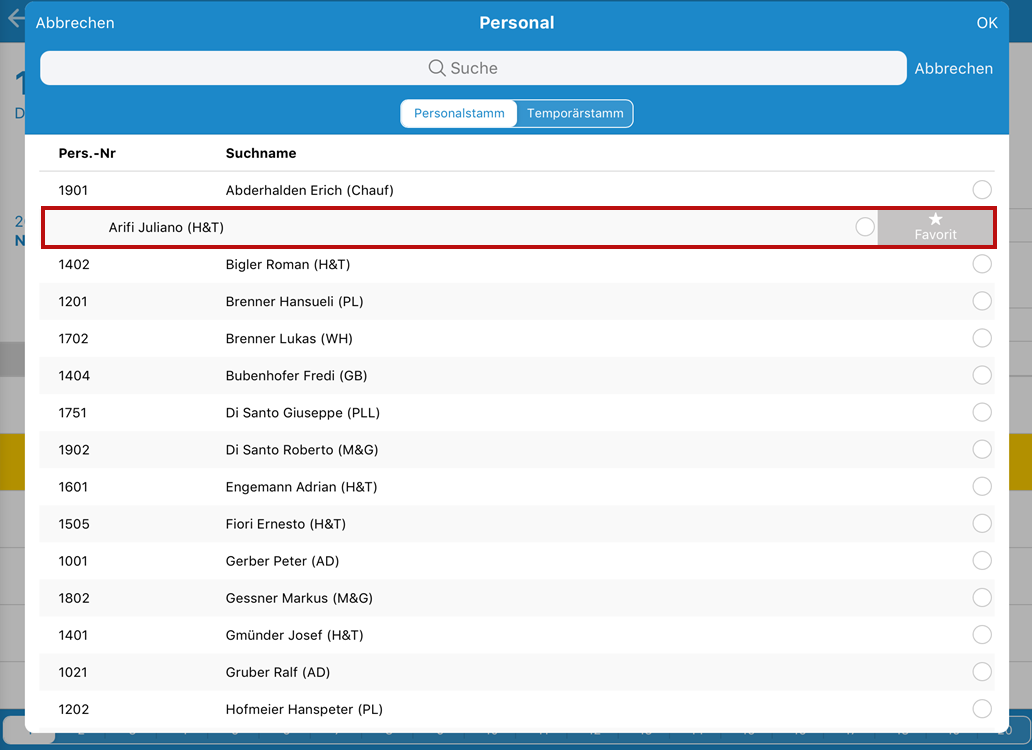Switch to the Personalstamm tab
1032x750 pixels.
459,113
